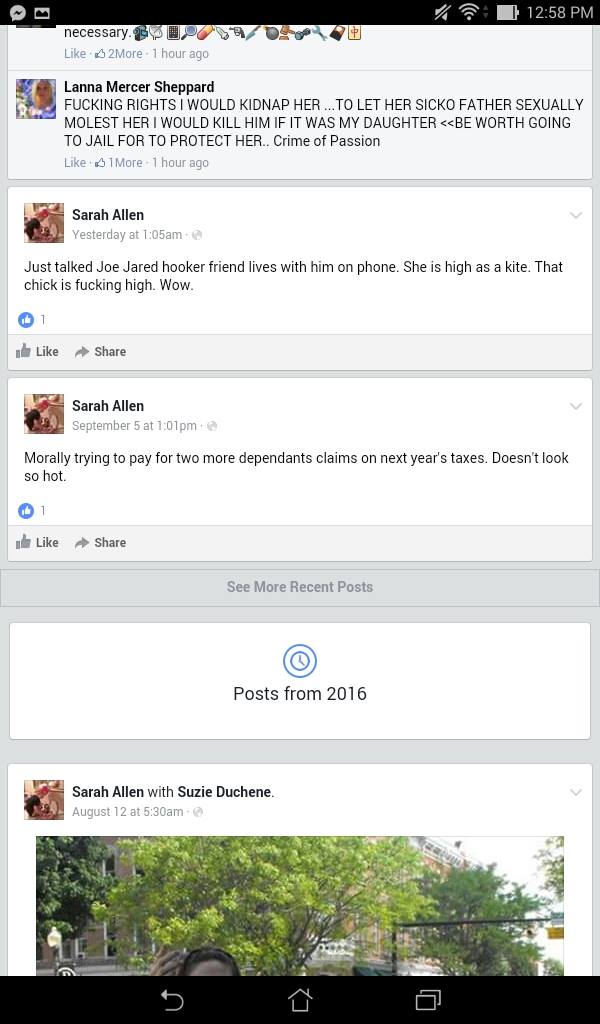
Task: Expand options chevron on Yesterday 1:05am post
Action: coord(575,215)
